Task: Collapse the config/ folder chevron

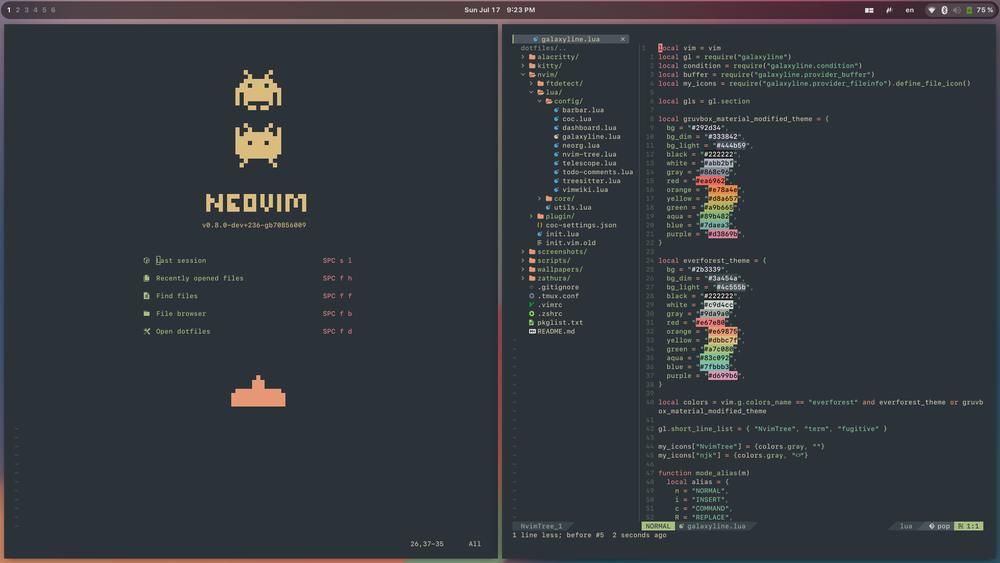Action: [x=540, y=101]
